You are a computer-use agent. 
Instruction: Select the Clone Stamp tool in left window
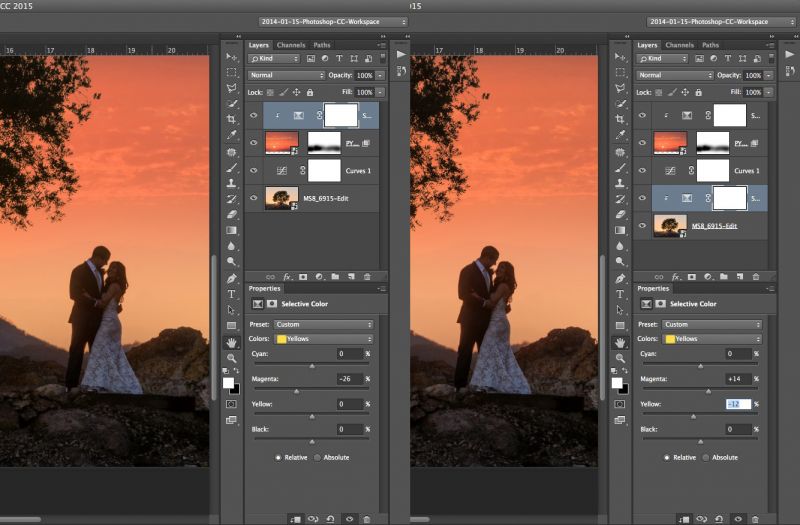[231, 183]
